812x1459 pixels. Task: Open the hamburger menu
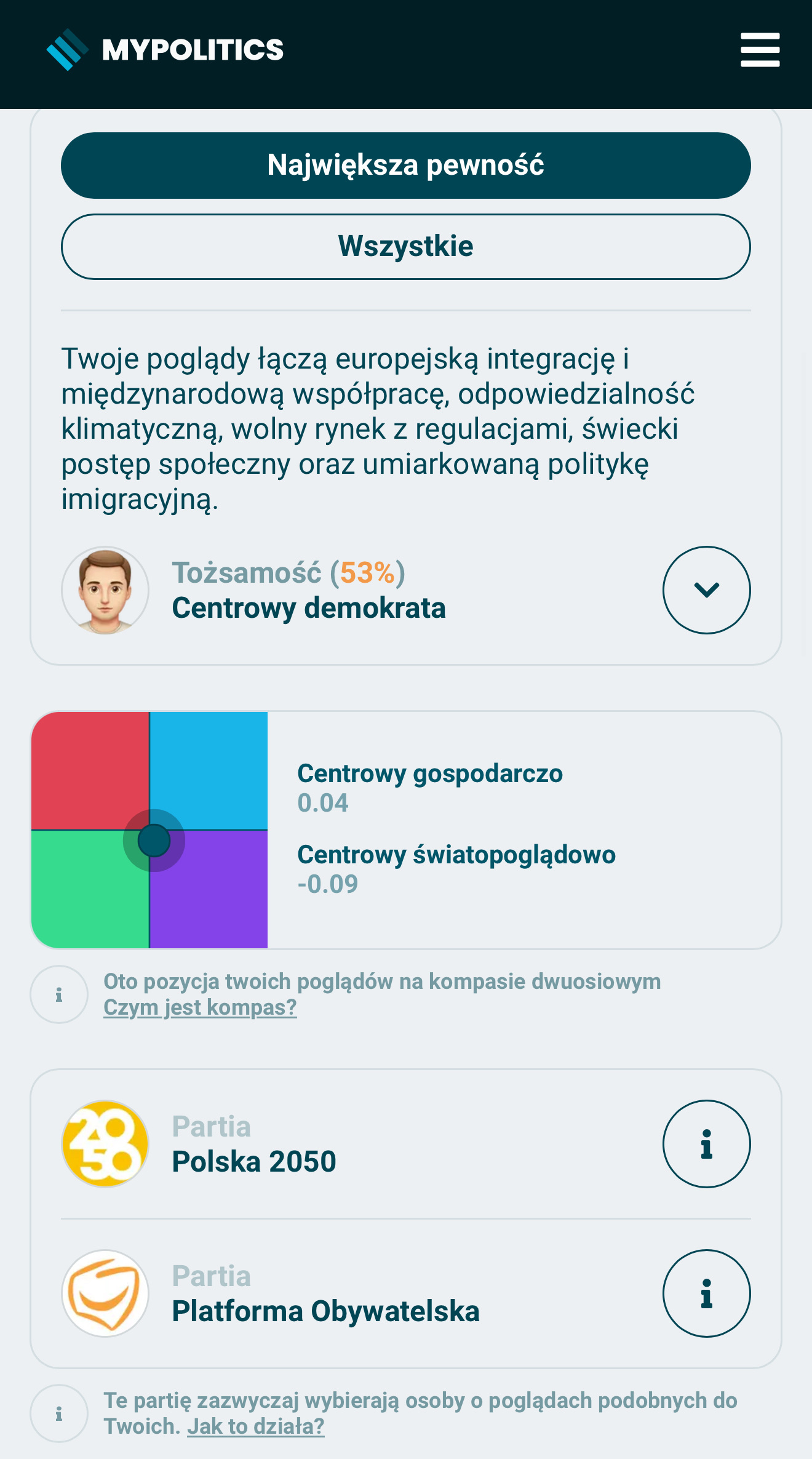pos(760,50)
